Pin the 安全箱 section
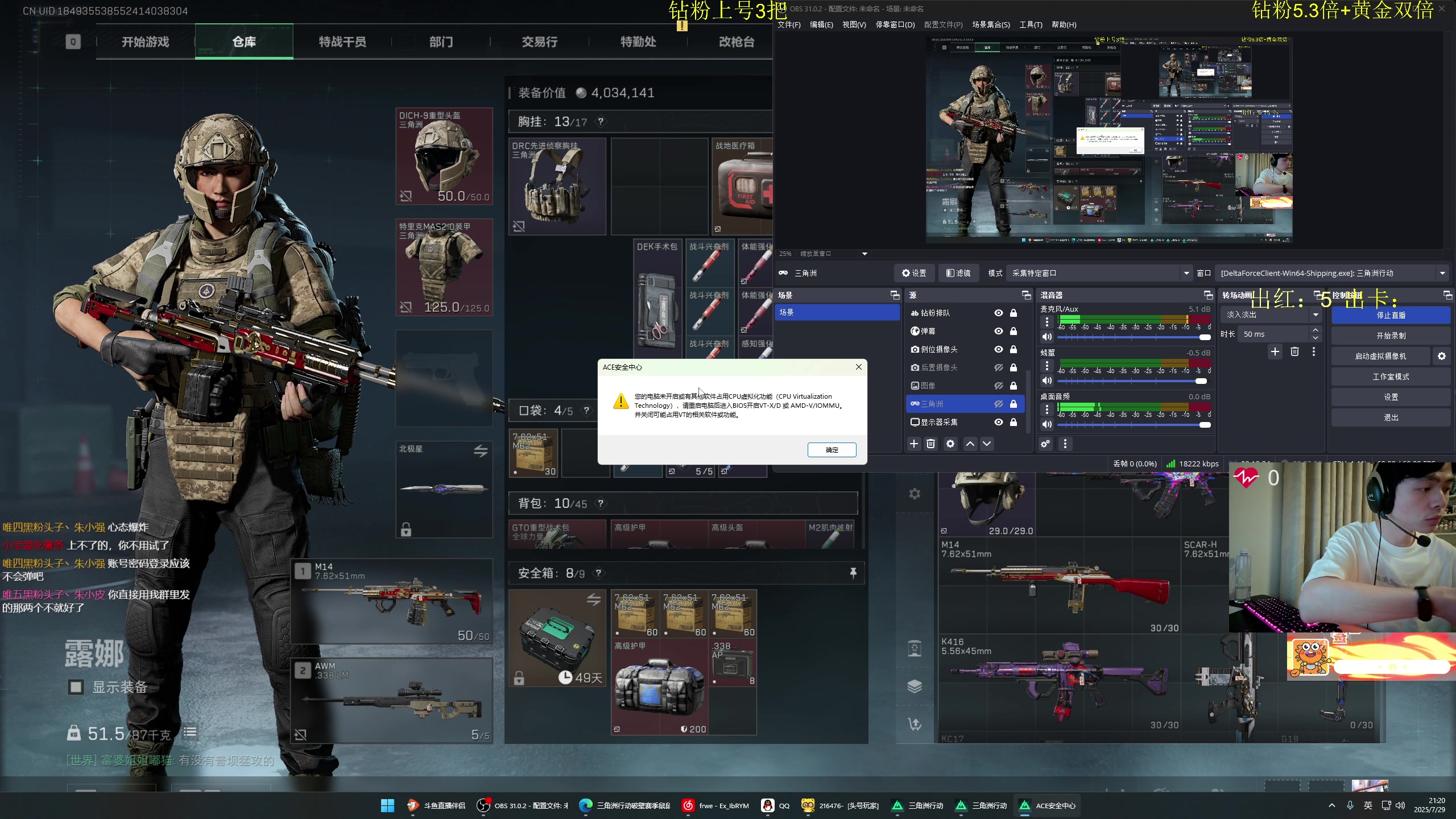The image size is (1456, 819). [x=853, y=573]
